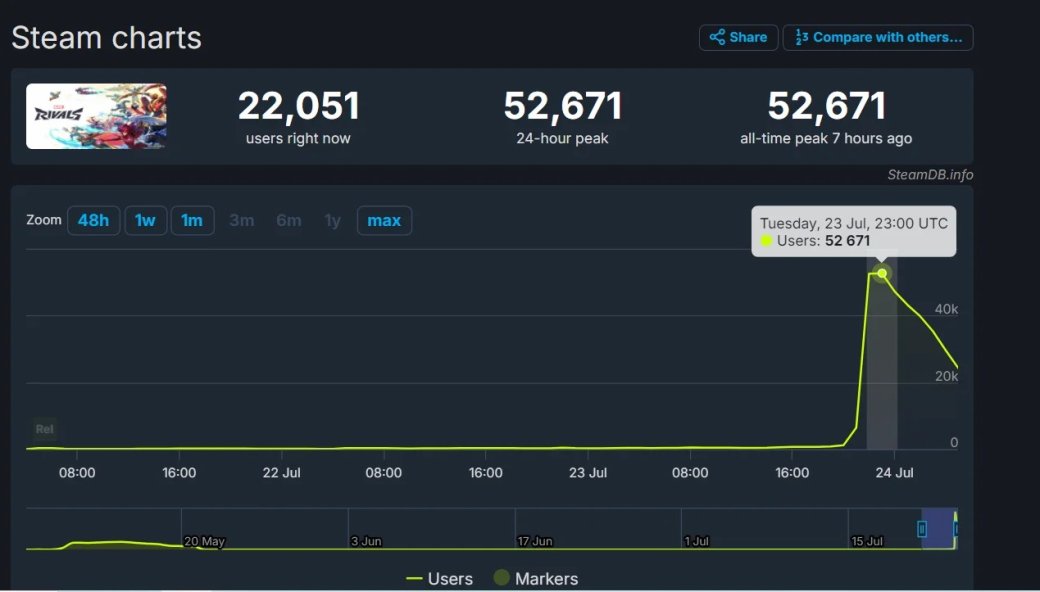Click the 22 Jul axis label
This screenshot has height=592, width=1040.
[281, 473]
